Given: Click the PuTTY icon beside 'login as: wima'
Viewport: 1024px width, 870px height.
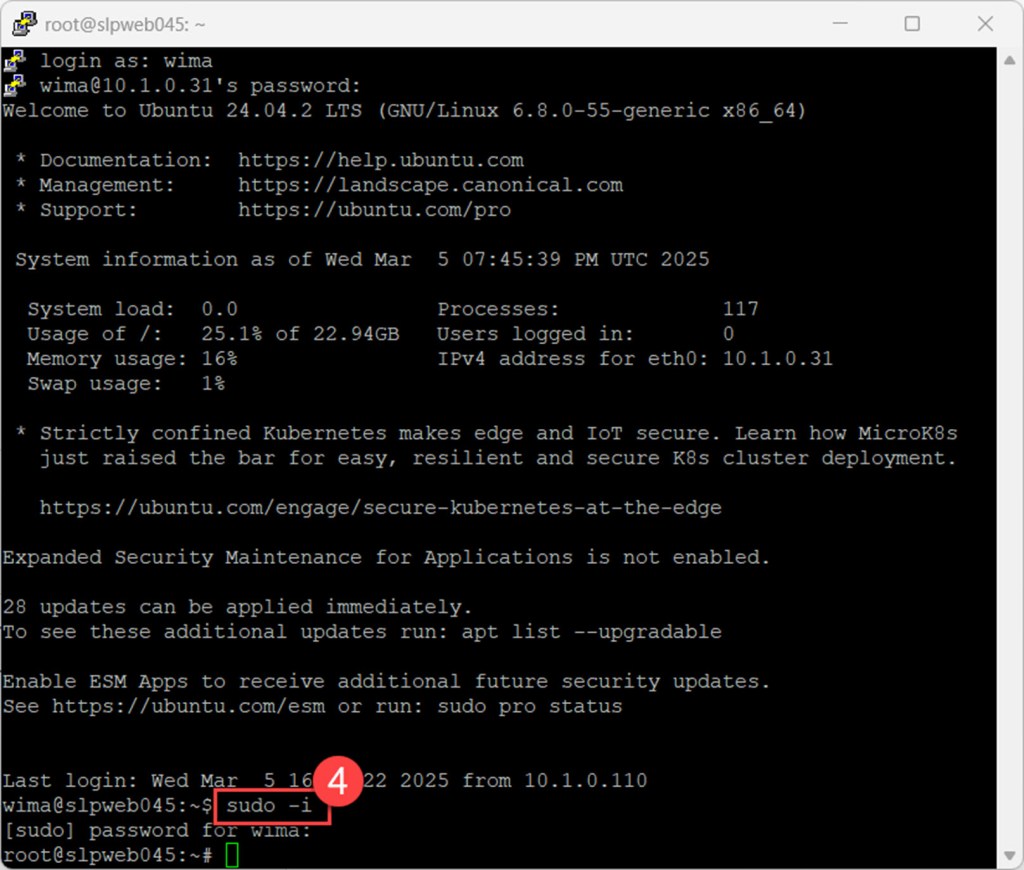Looking at the screenshot, I should [14, 61].
